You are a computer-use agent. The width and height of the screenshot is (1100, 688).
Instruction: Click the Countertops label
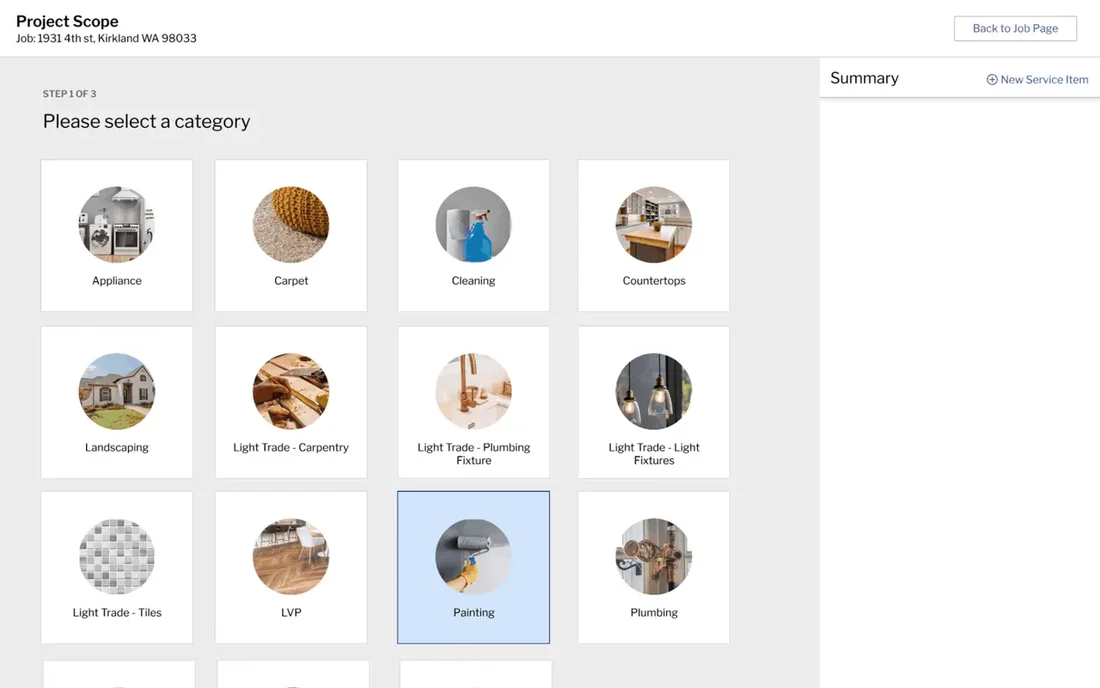[x=654, y=281]
